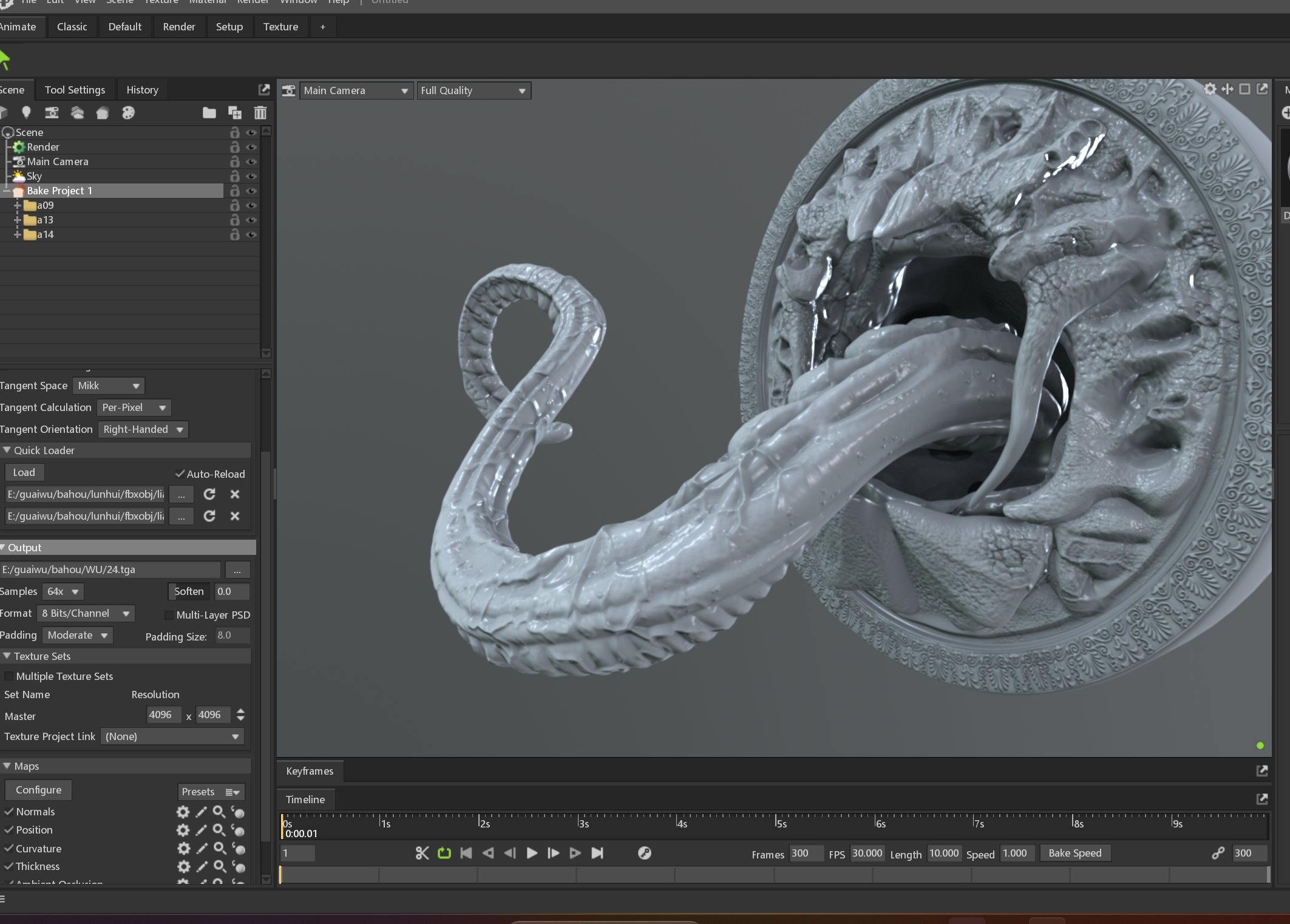Expand the a09 folder in scene tree
The width and height of the screenshot is (1290, 924).
click(x=18, y=205)
